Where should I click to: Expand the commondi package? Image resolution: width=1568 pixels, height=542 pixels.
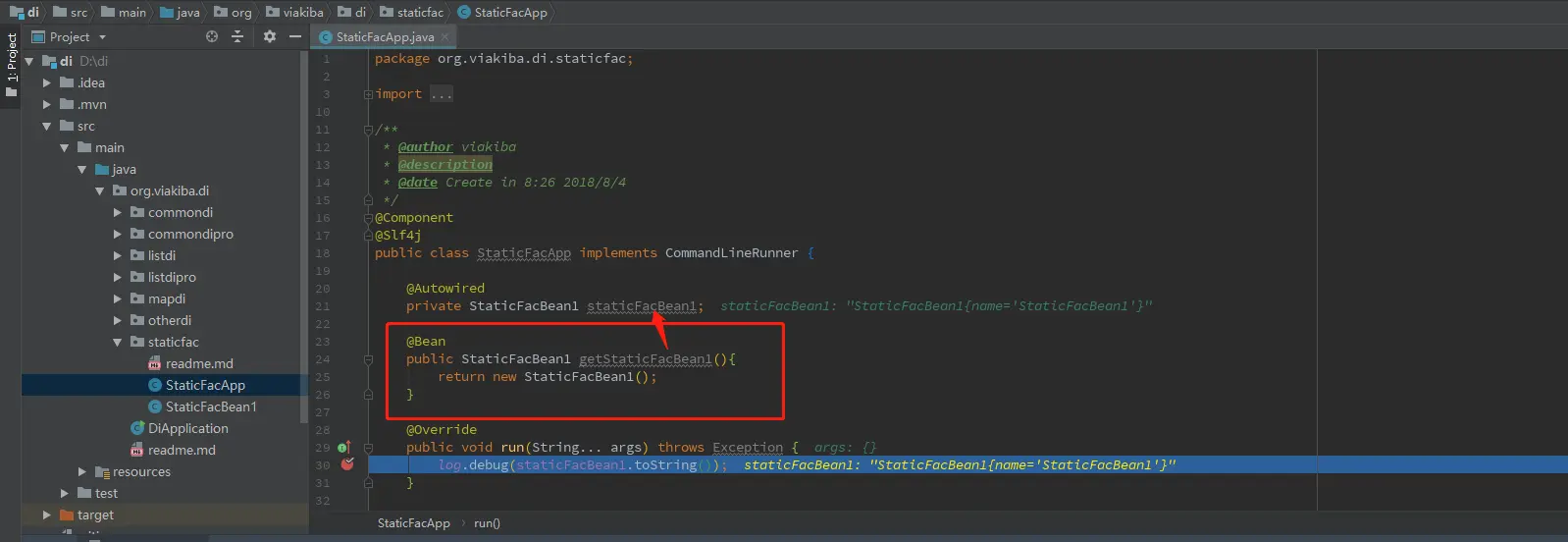[117, 212]
